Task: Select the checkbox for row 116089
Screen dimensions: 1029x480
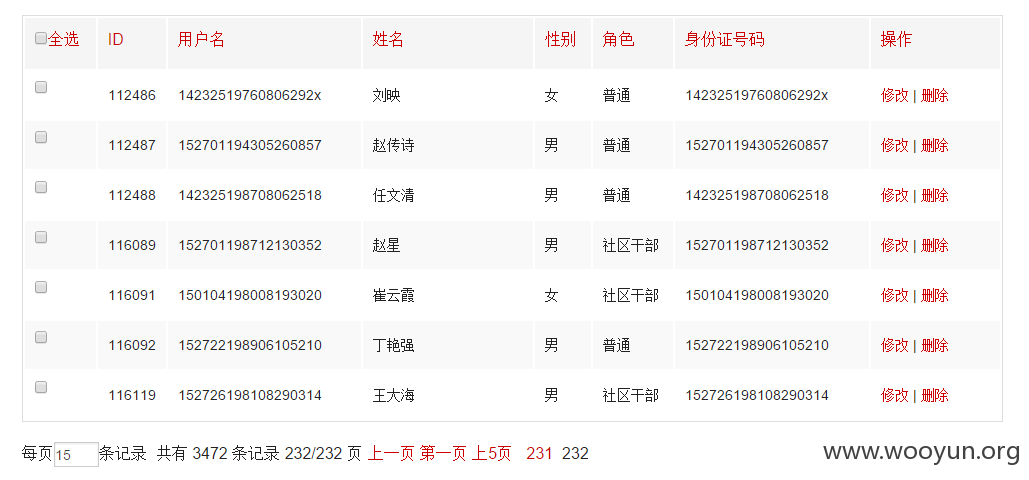Action: pyautogui.click(x=41, y=237)
